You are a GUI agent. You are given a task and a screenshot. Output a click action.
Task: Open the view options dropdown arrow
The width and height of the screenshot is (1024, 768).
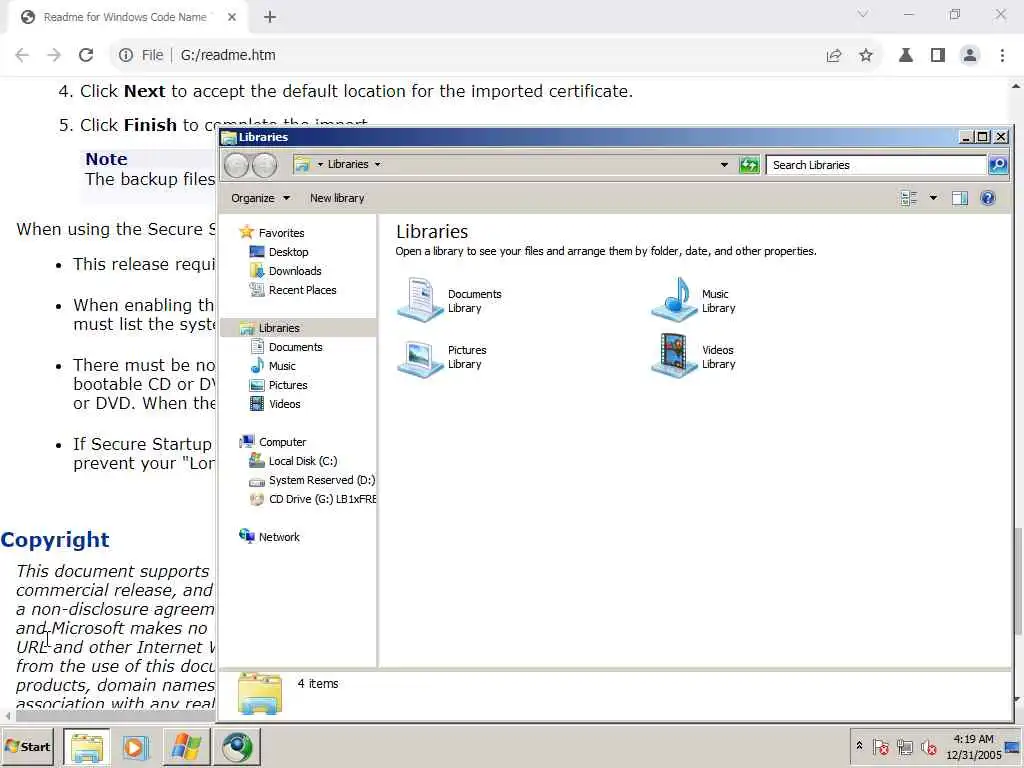pos(933,198)
